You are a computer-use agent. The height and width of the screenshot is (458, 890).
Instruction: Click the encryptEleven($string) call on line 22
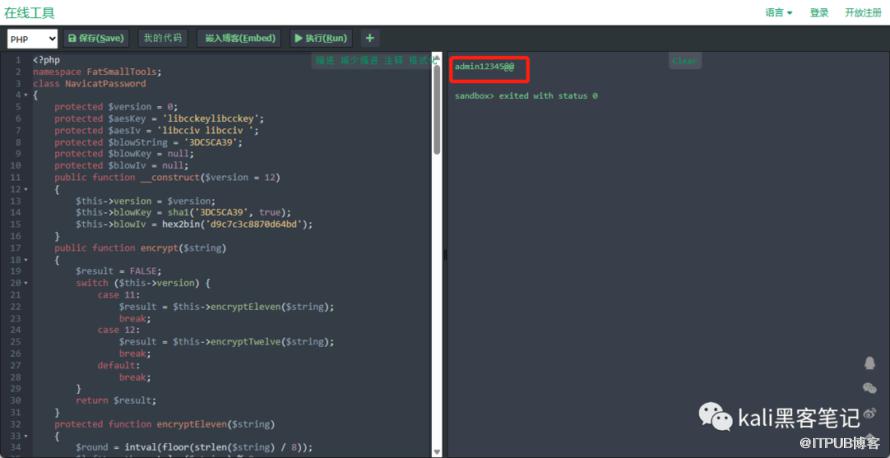point(227,306)
